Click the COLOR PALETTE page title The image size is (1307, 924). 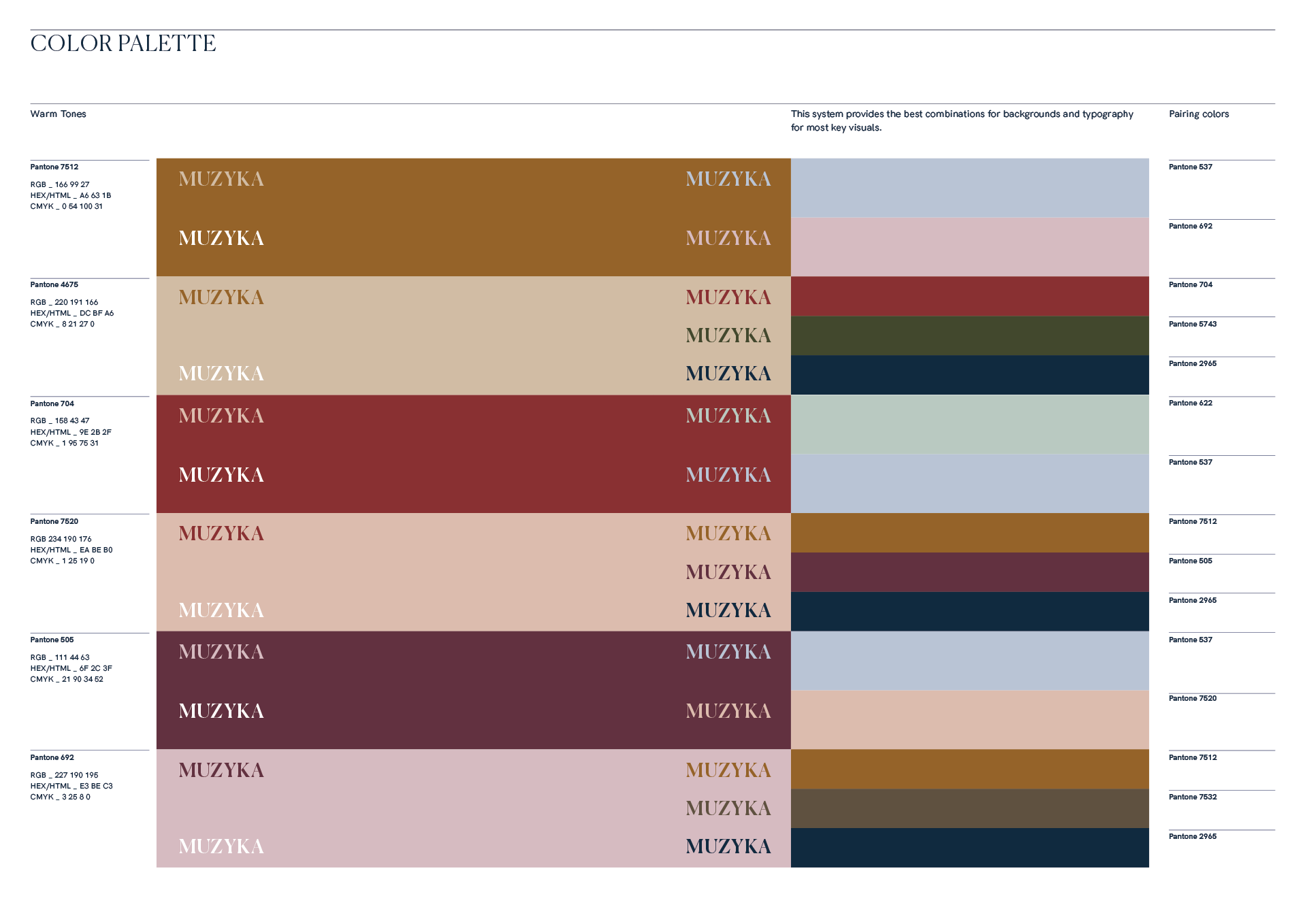(123, 44)
